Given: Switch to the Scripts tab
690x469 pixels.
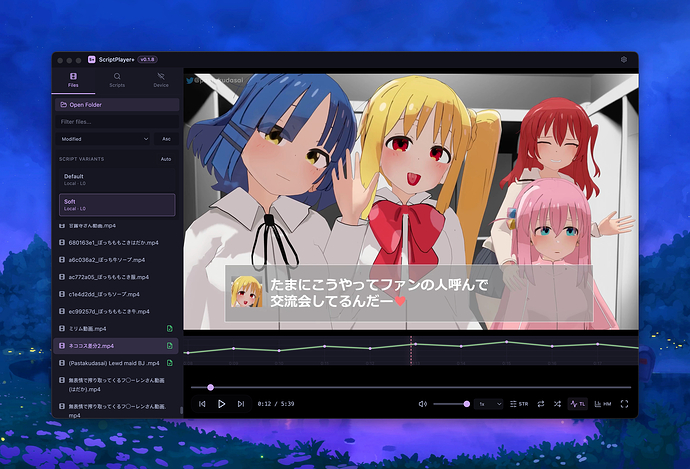Looking at the screenshot, I should click(x=117, y=81).
